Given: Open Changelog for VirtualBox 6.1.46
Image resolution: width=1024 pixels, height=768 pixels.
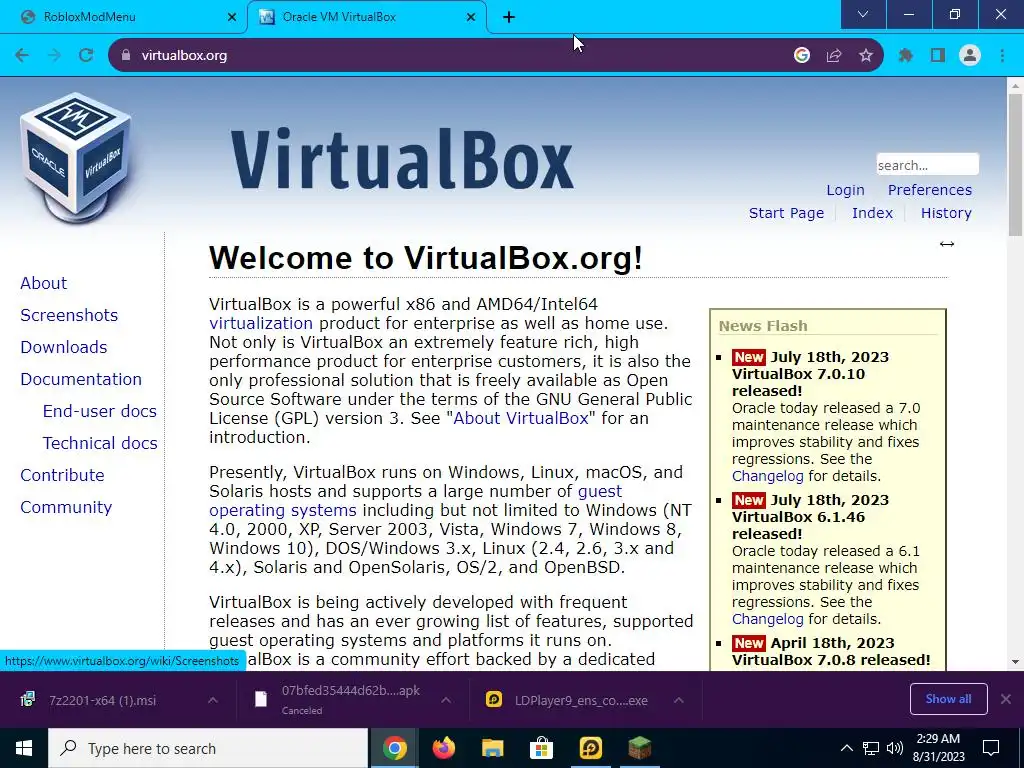Looking at the screenshot, I should tap(767, 619).
